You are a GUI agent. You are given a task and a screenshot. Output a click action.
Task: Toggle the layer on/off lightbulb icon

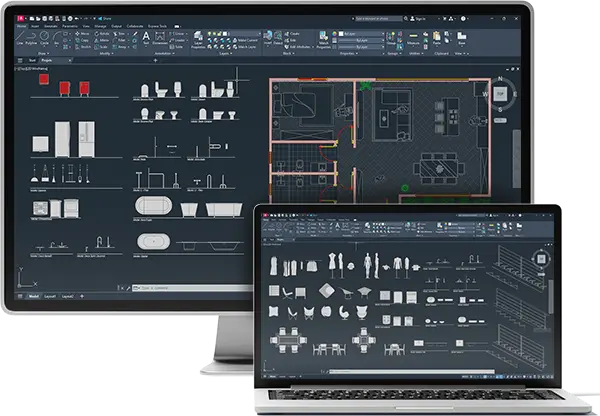210,34
